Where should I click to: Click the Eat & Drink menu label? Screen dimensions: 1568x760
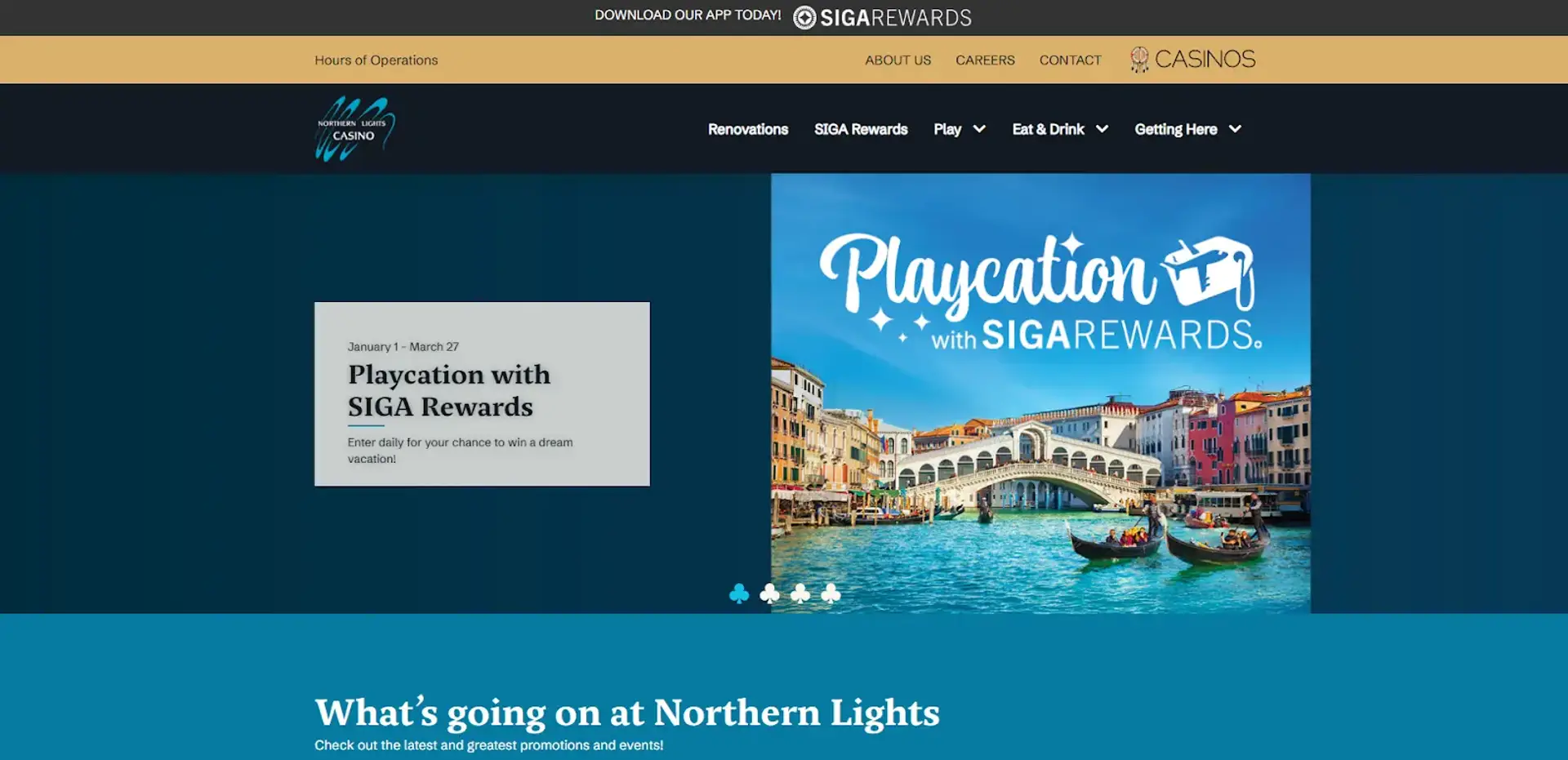click(1048, 129)
